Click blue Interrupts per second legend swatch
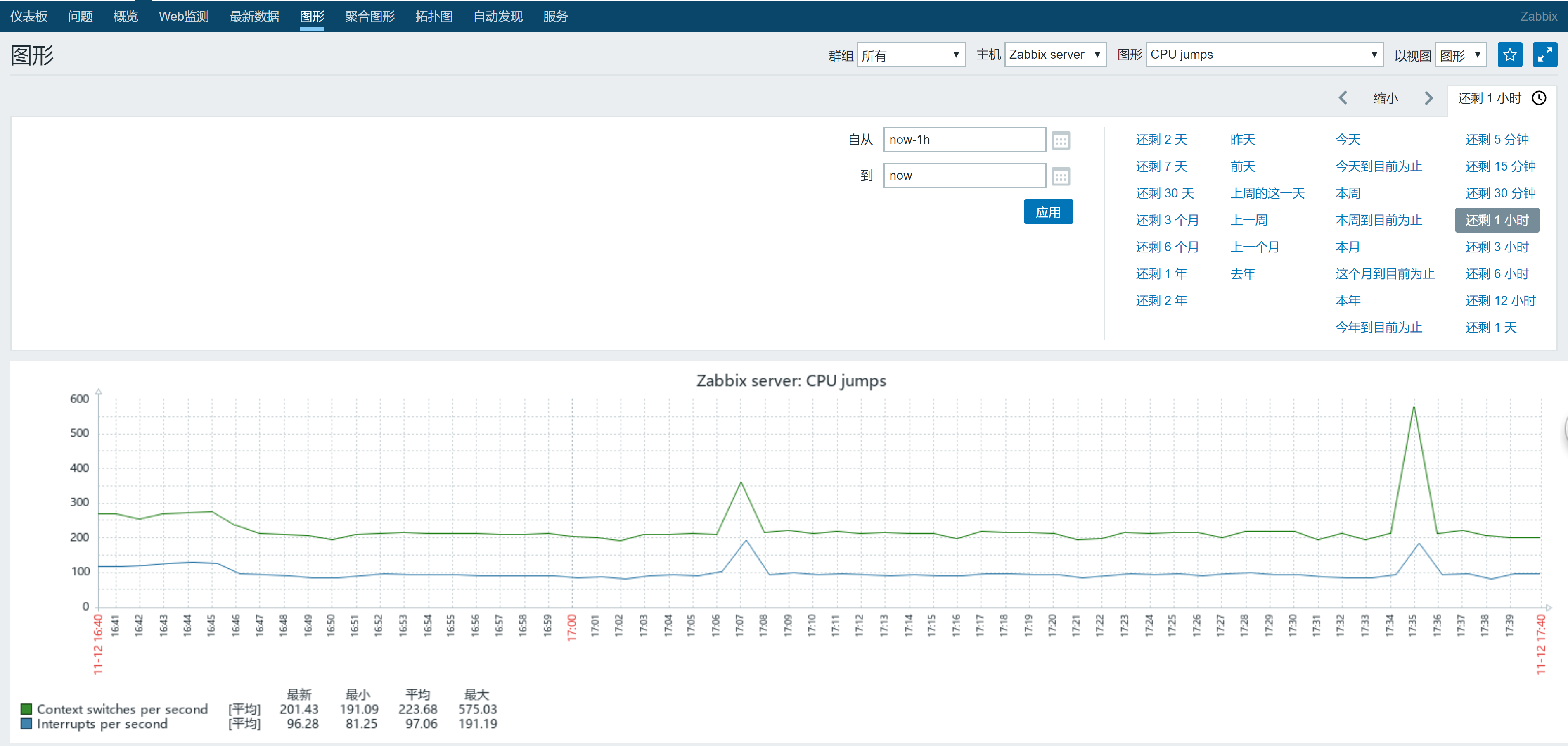The image size is (1568, 746). 26,723
